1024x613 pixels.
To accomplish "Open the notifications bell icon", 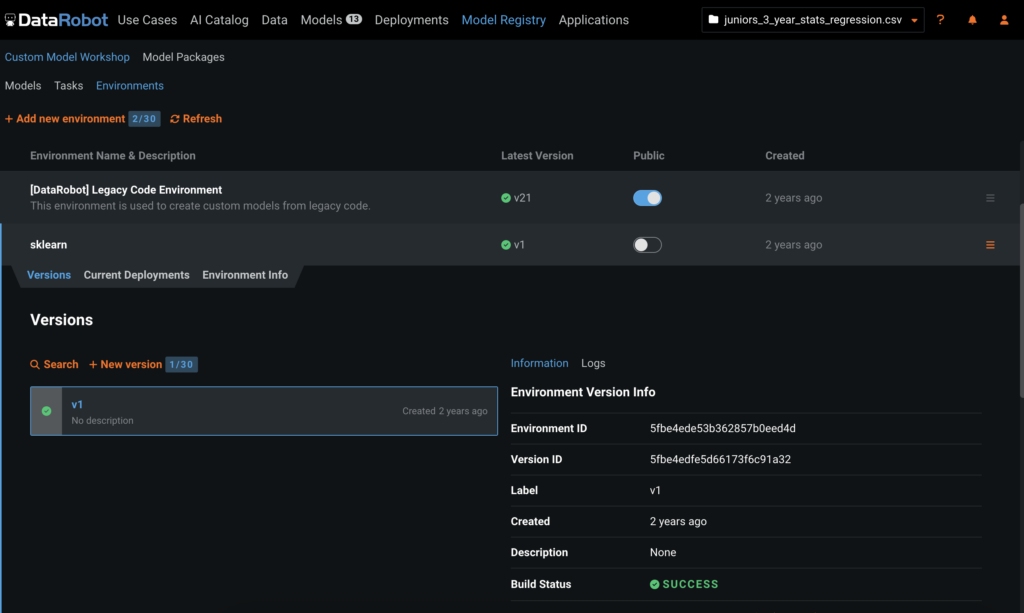I will 972,19.
